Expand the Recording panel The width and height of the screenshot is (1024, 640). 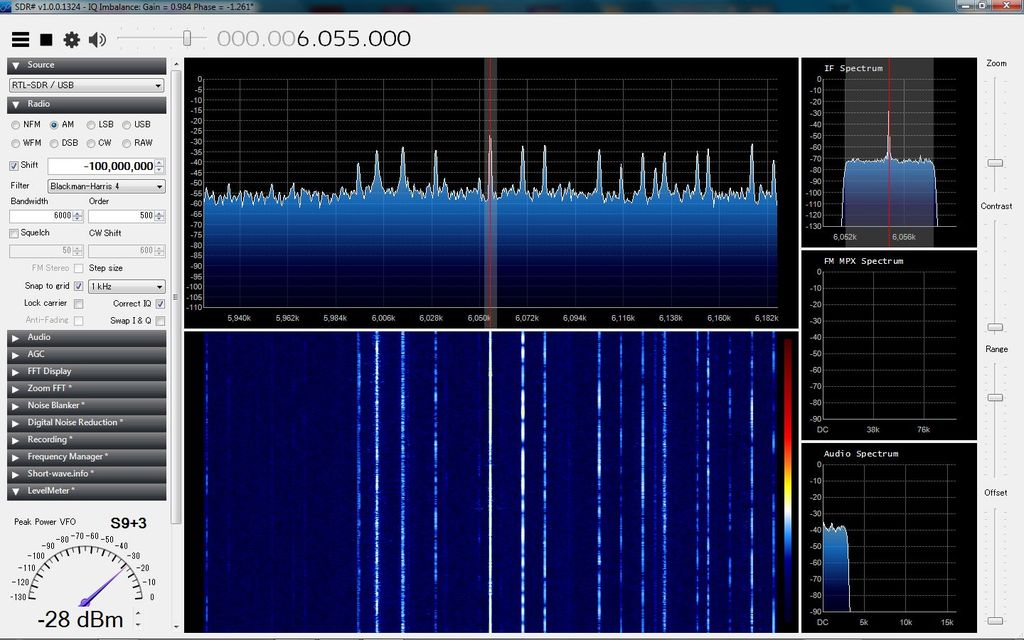click(87, 440)
